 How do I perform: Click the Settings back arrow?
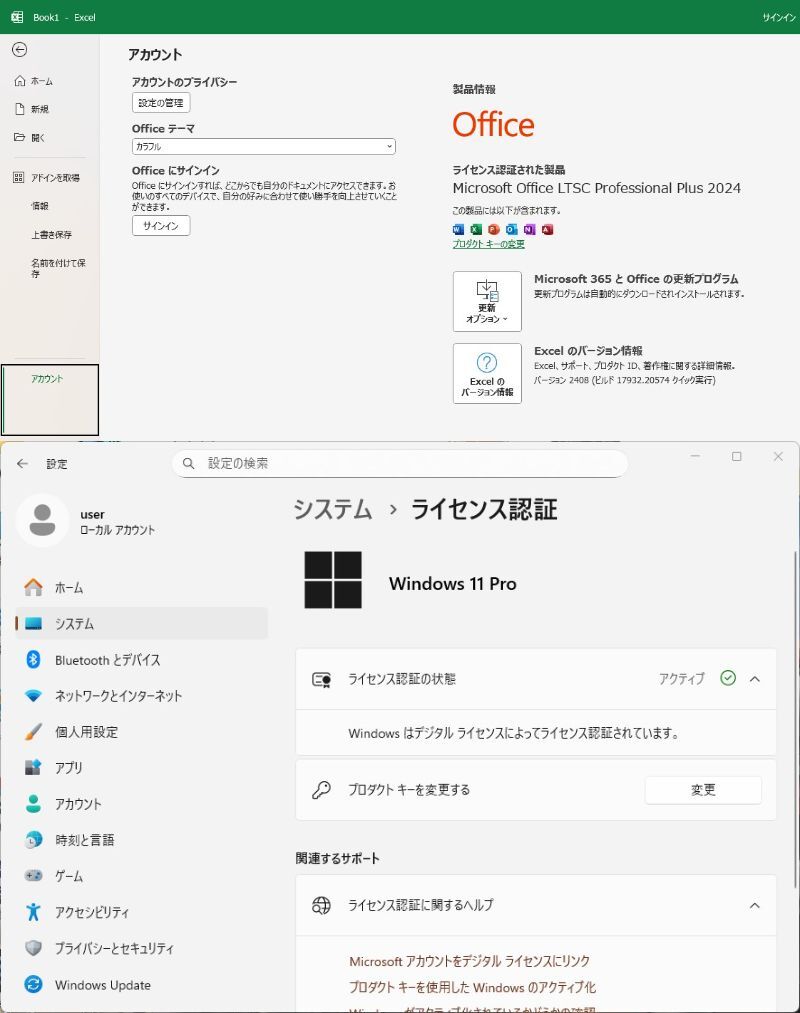click(22, 463)
